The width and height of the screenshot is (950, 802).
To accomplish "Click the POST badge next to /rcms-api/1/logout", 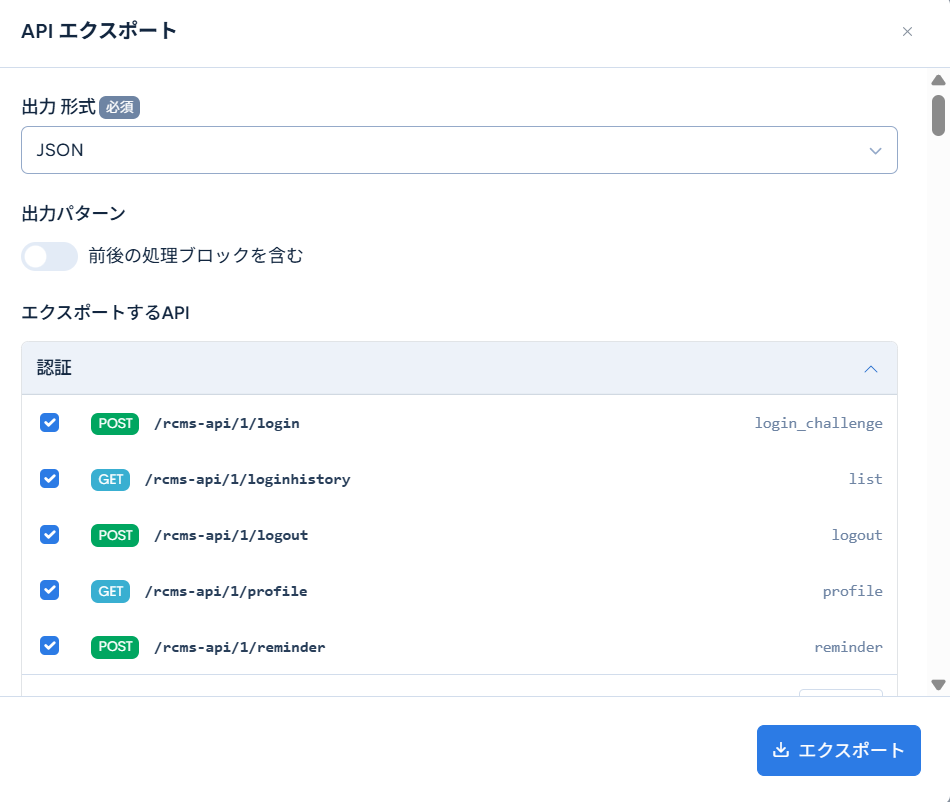I will pos(114,535).
